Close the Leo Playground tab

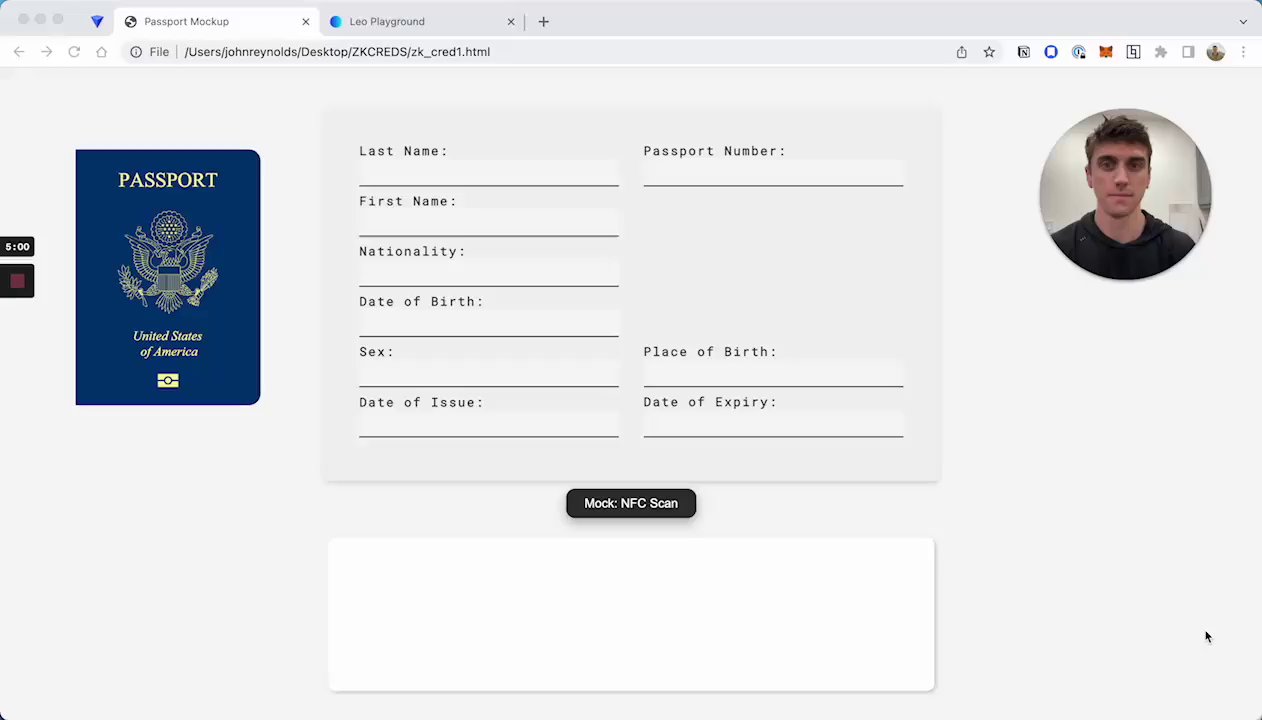511,21
